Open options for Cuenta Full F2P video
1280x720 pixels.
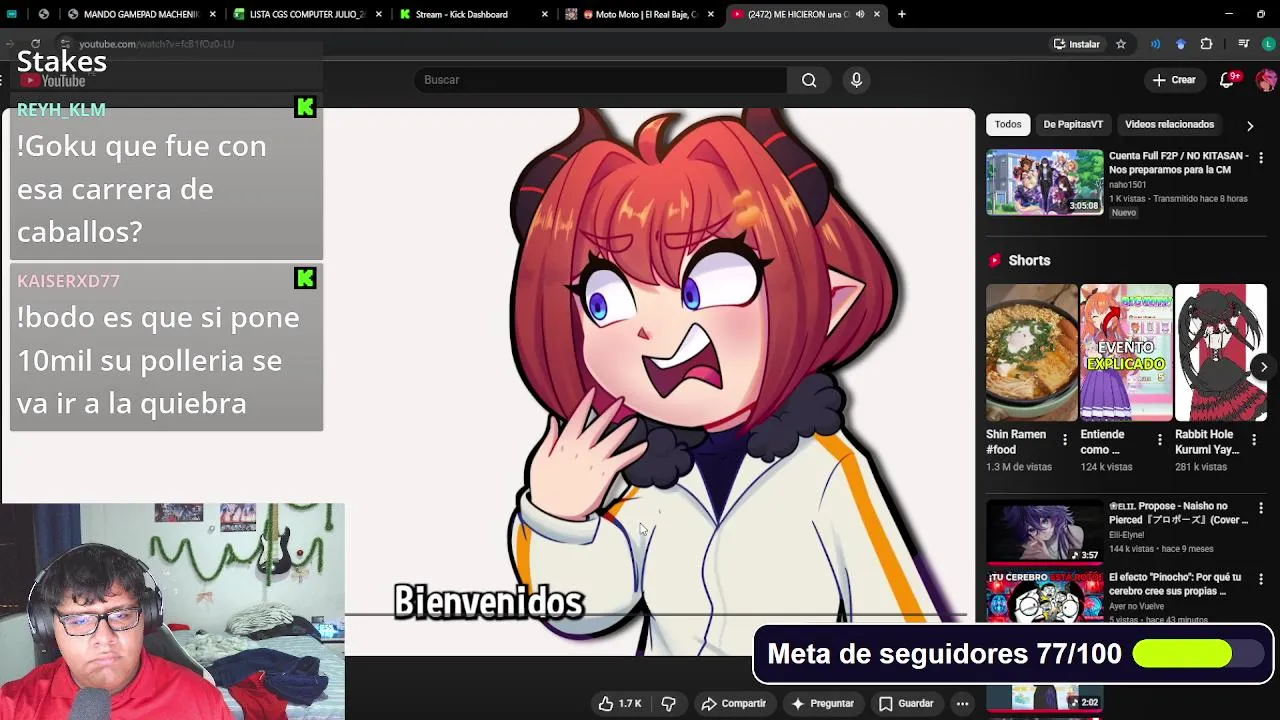point(1260,158)
